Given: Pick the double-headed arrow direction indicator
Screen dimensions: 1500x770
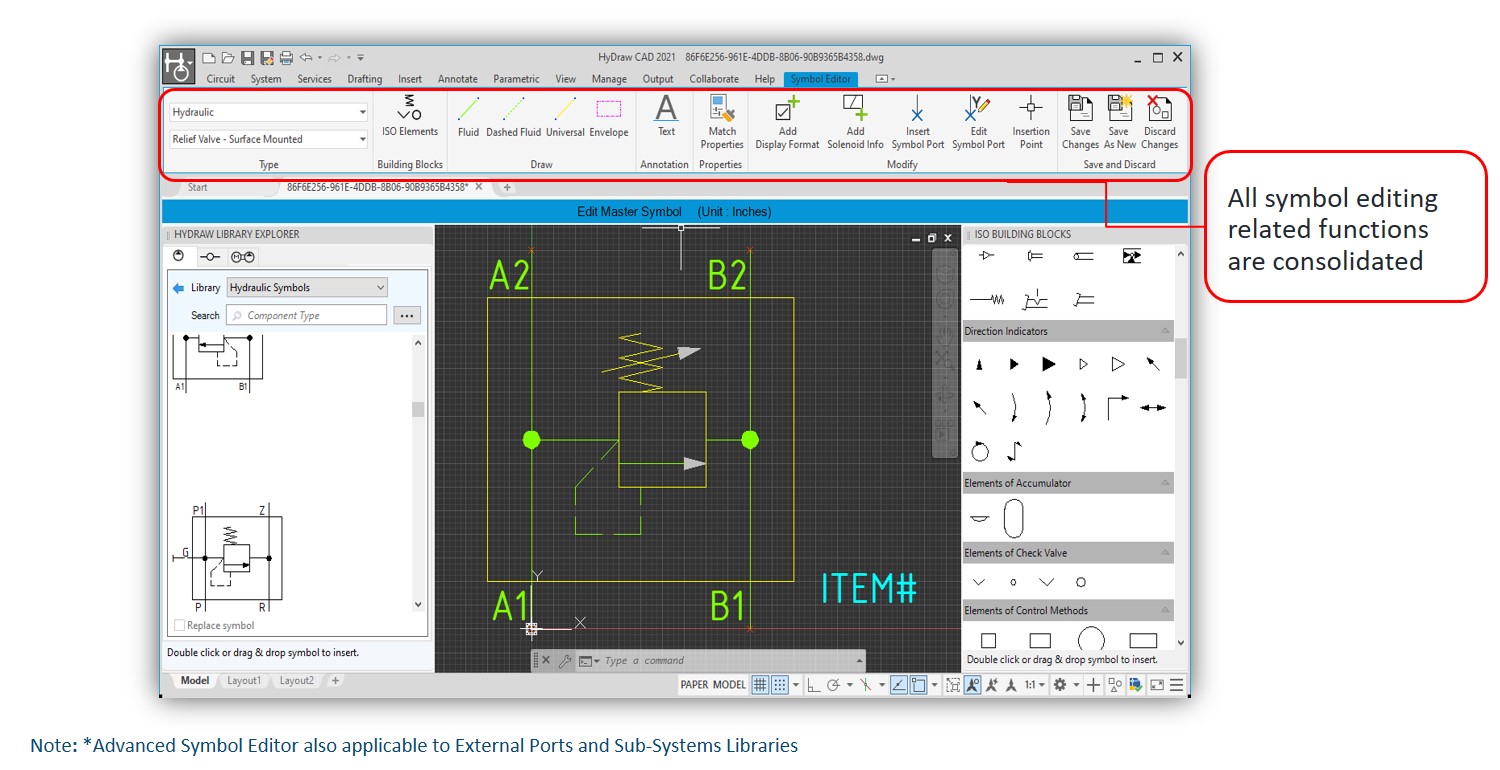Looking at the screenshot, I should click(x=1153, y=407).
